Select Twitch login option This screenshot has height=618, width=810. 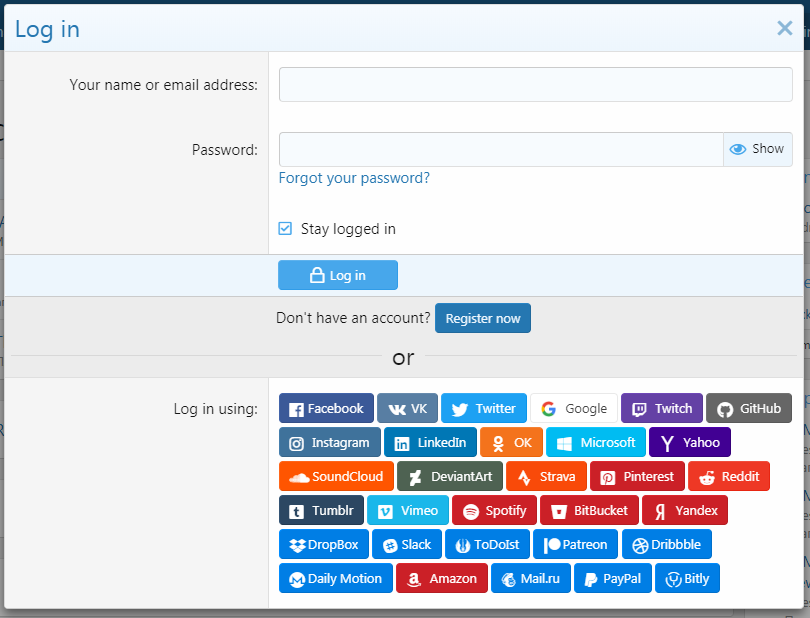pos(662,408)
